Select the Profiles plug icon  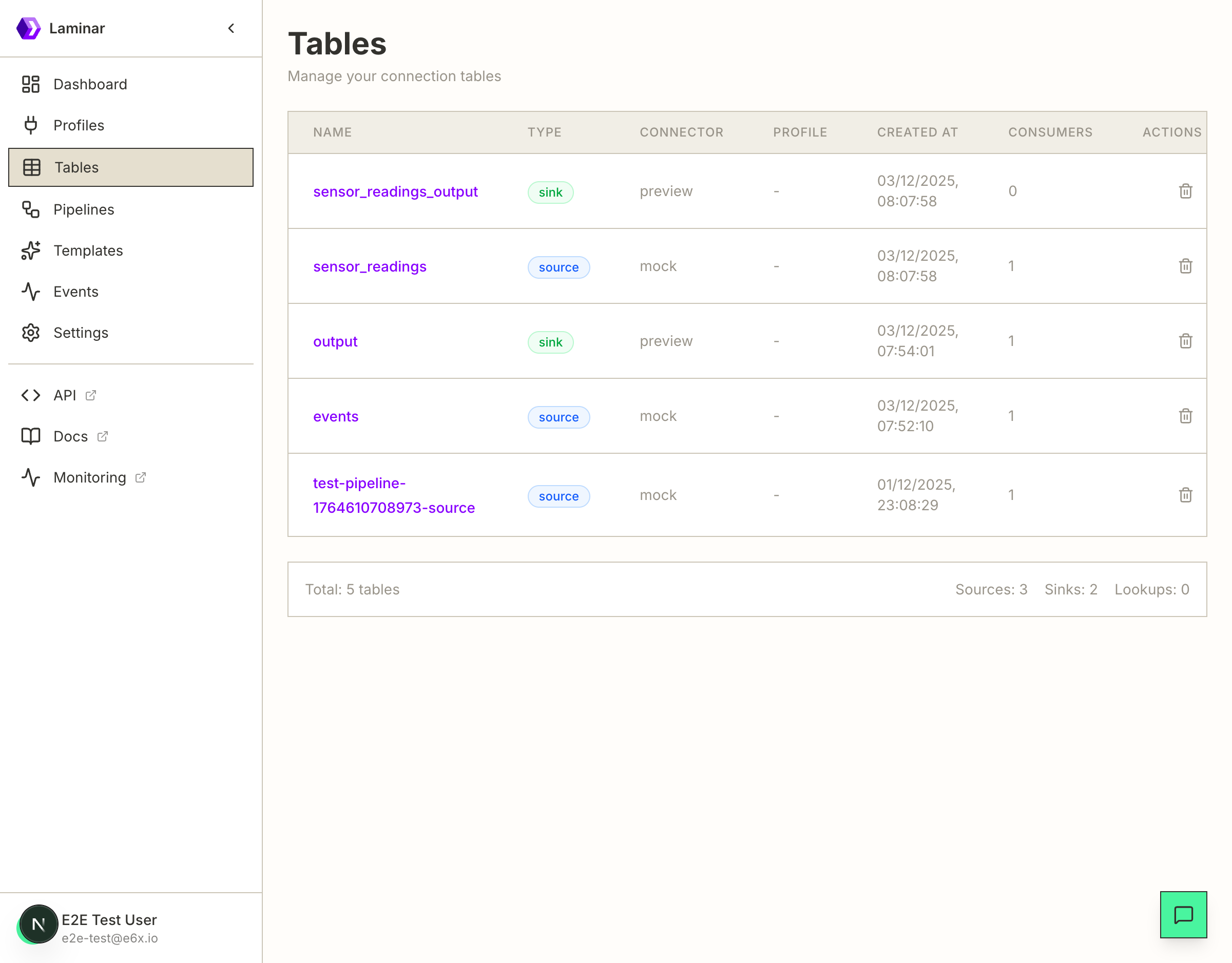pyautogui.click(x=31, y=125)
